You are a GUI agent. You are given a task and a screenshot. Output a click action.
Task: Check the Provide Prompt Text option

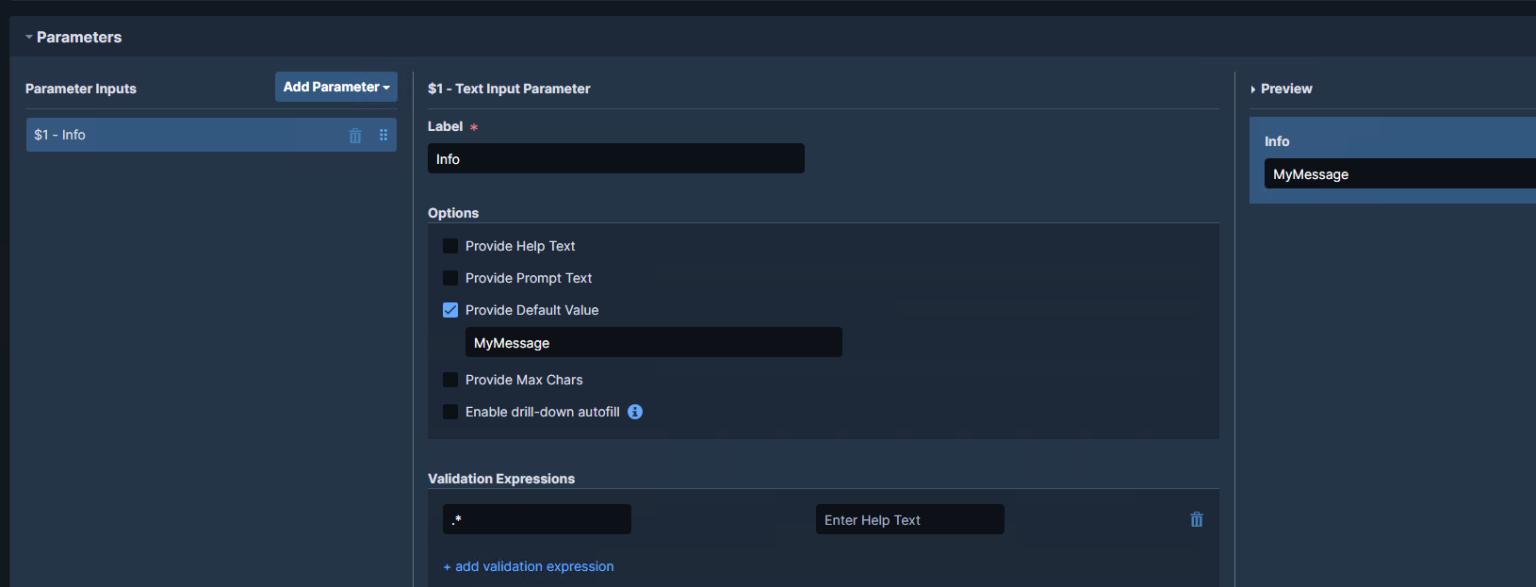coord(450,278)
